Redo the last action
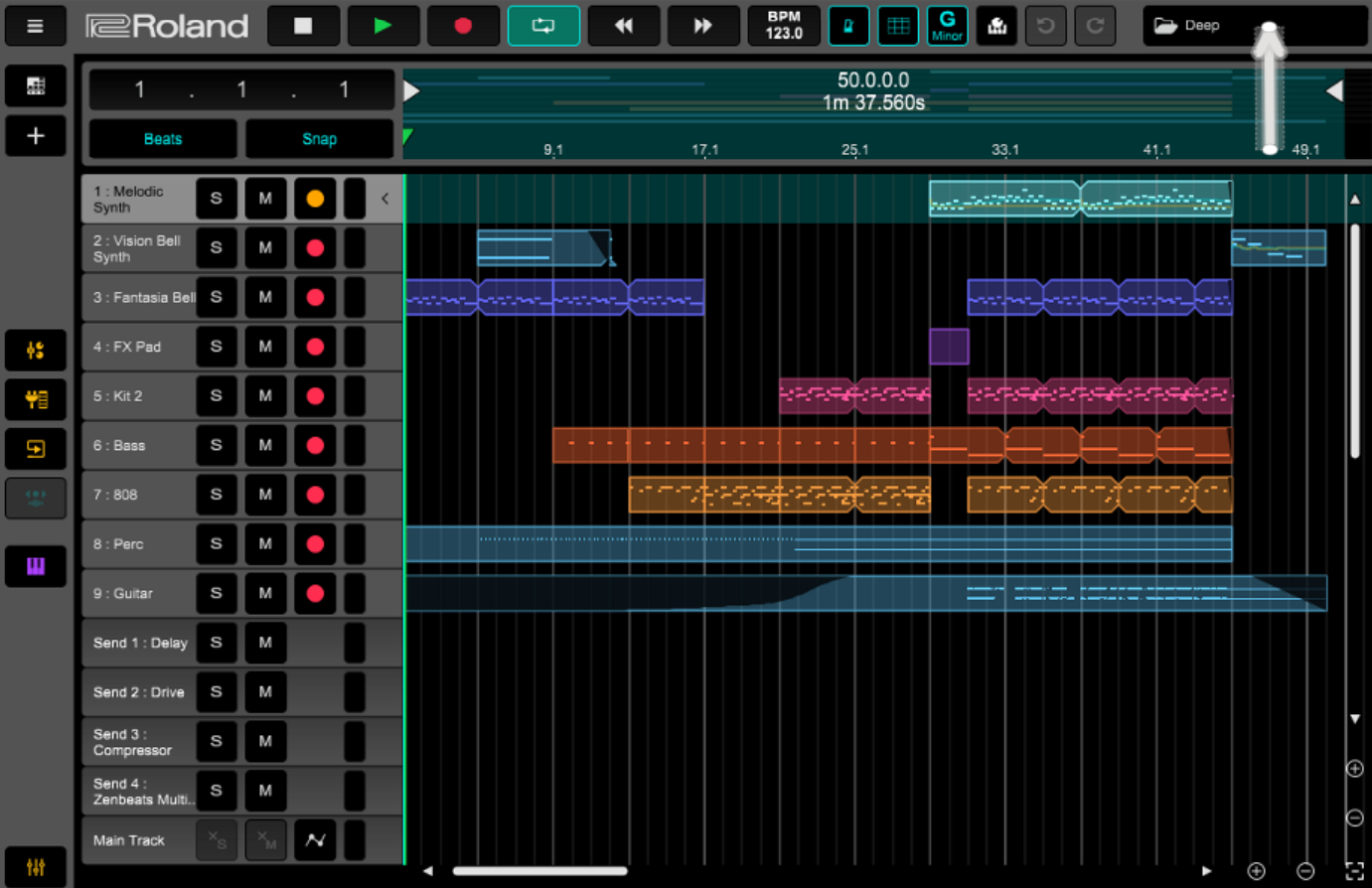Image resolution: width=1372 pixels, height=888 pixels. 1095,26
